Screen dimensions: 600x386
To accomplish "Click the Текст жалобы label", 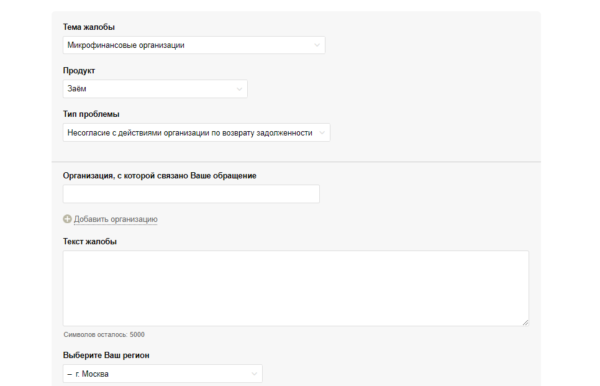I will point(90,242).
